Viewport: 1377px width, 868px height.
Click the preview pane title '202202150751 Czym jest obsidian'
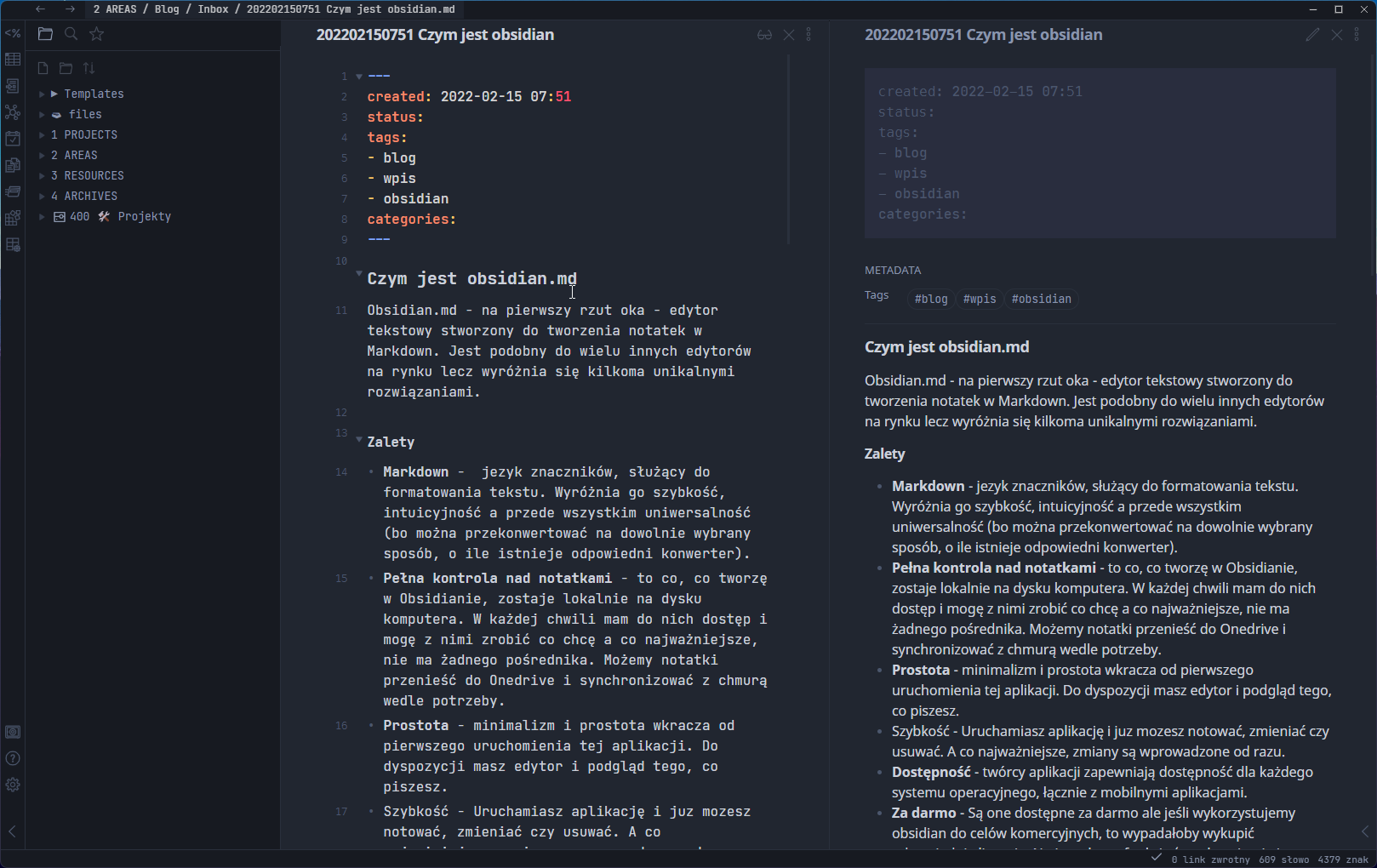983,35
